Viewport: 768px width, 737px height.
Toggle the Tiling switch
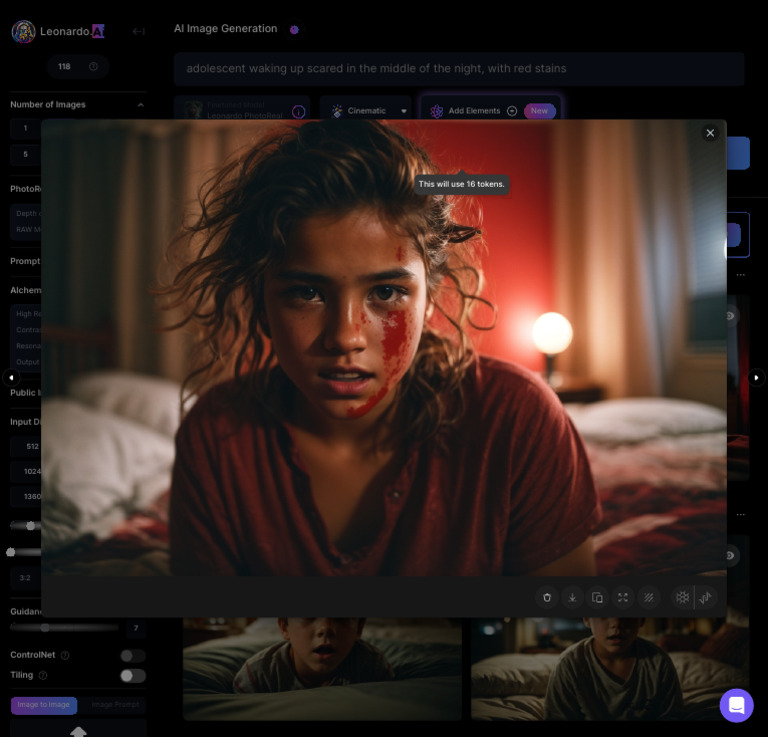pos(133,676)
